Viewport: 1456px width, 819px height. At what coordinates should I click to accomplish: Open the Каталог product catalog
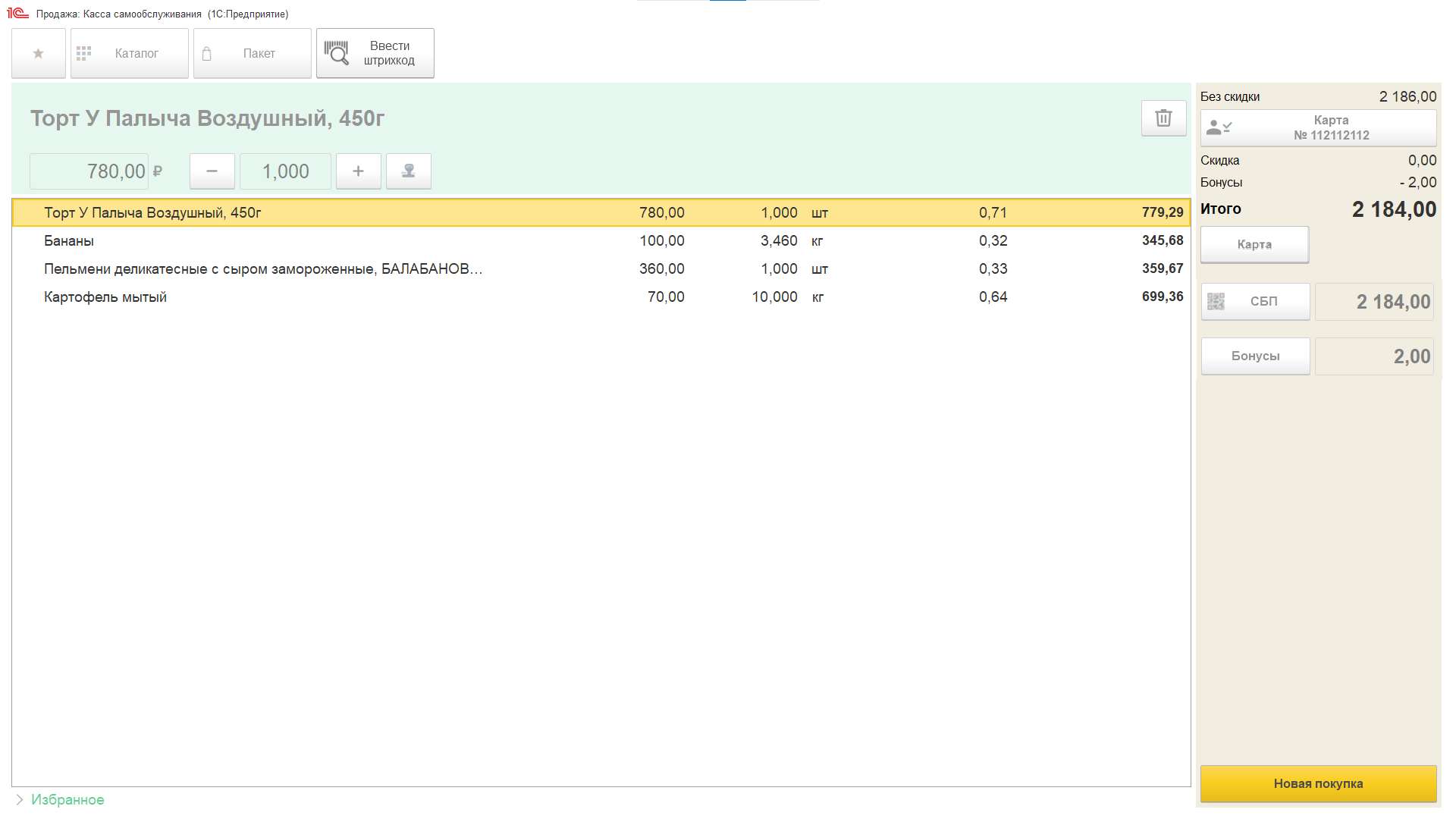130,53
